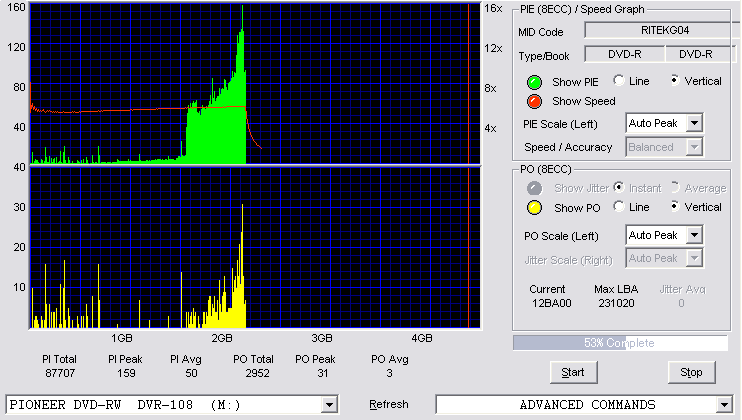Select Line mode for PO graph
The height and width of the screenshot is (420, 742).
click(618, 206)
